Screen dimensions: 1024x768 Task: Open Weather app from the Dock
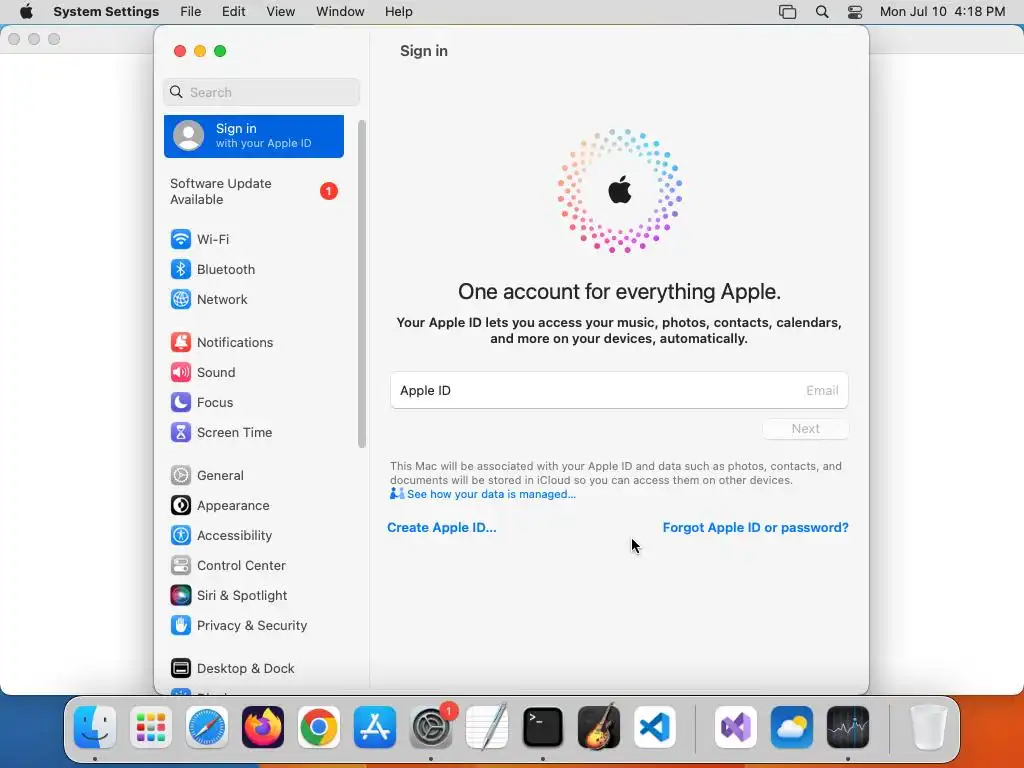(792, 727)
